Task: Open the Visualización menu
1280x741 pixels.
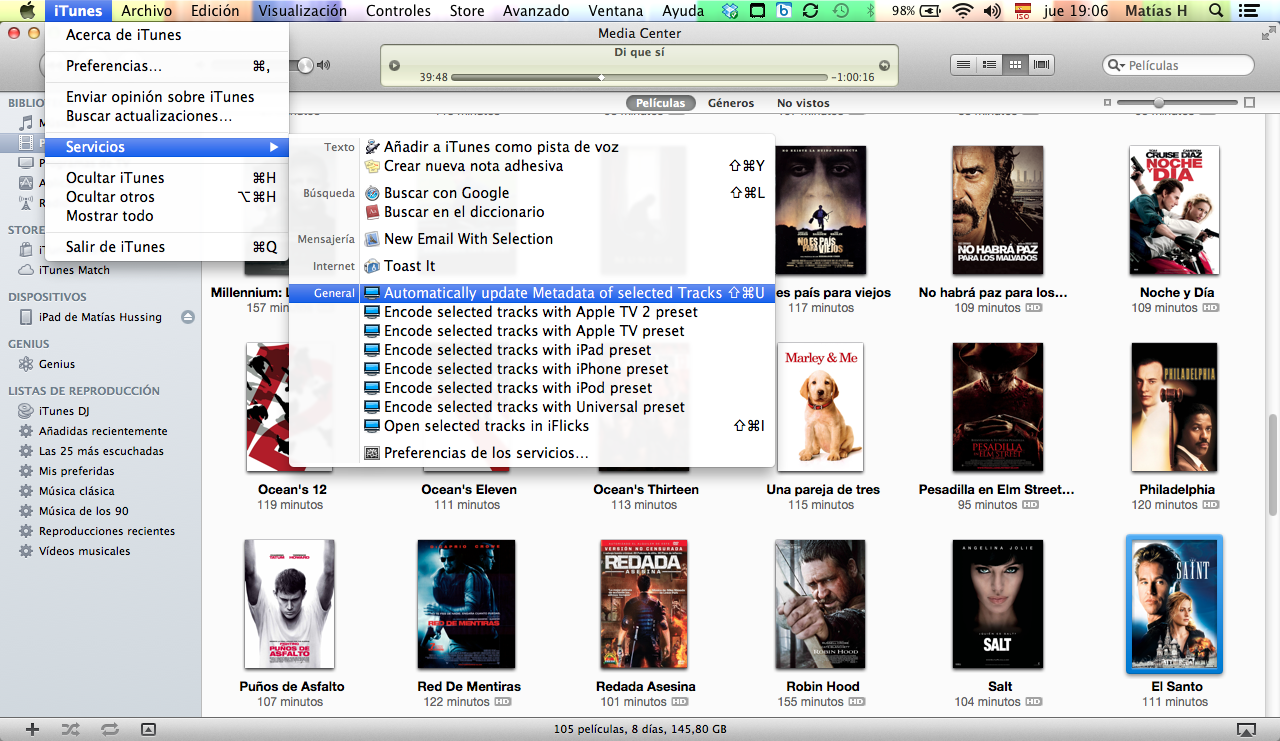Action: [301, 11]
